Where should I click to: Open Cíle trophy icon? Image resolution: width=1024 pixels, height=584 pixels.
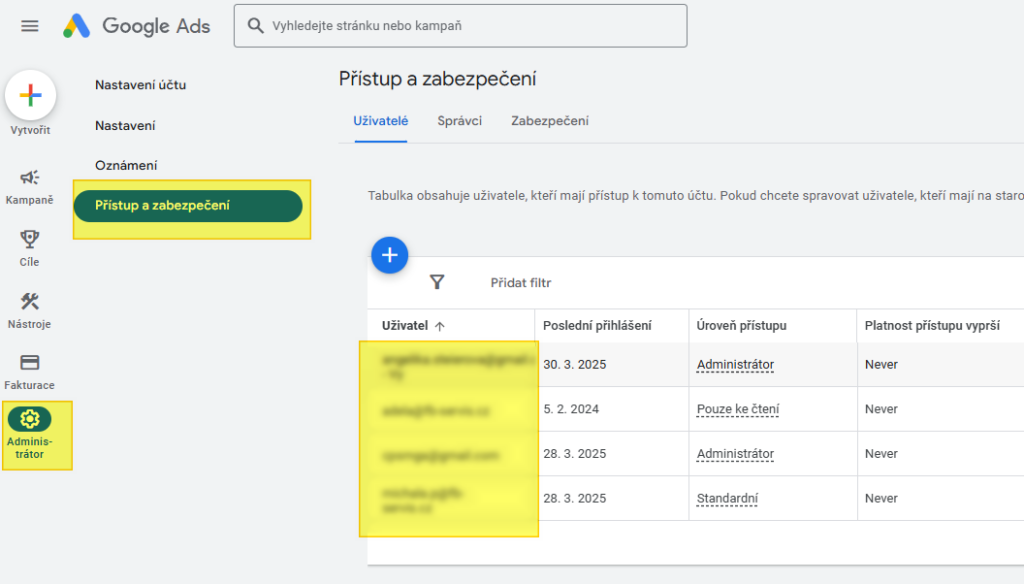click(30, 239)
